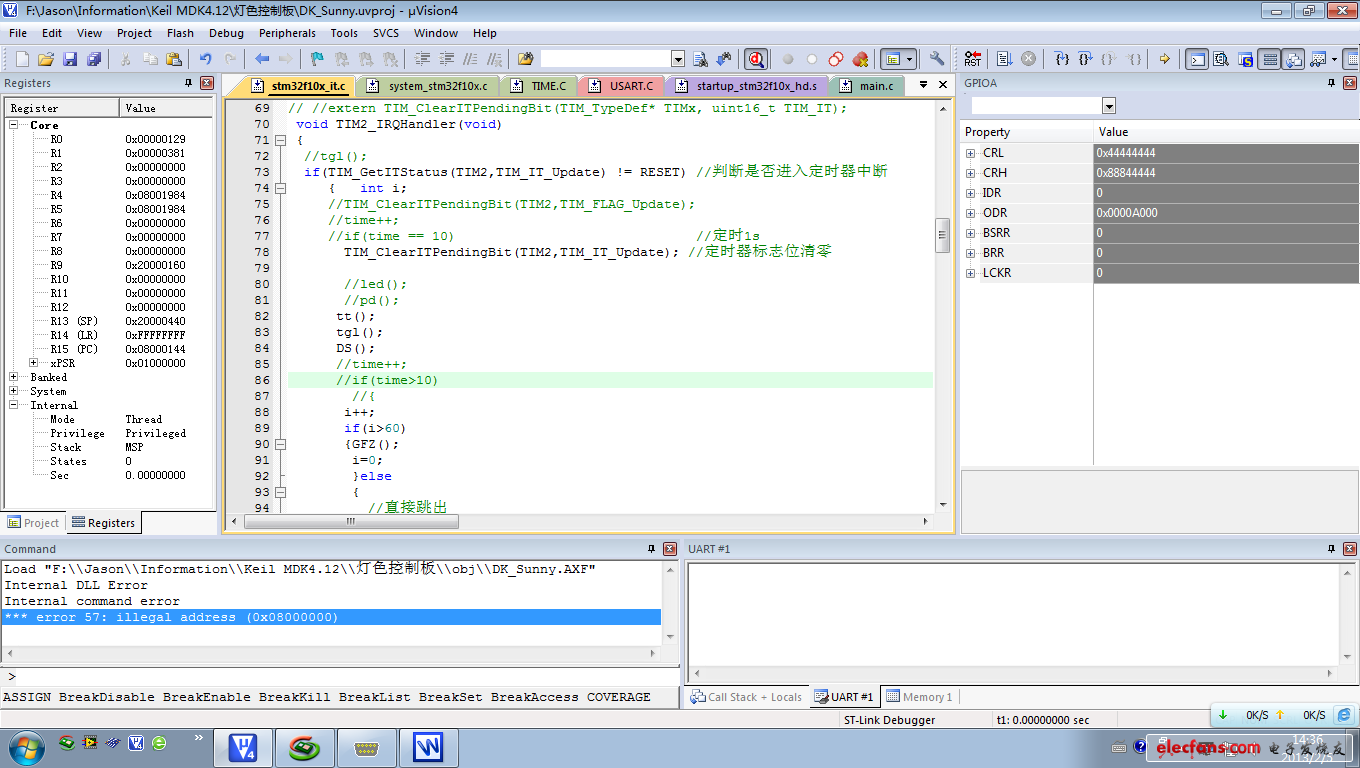Click the Run debug toolbar icon
This screenshot has width=1360, height=768.
(1005, 59)
